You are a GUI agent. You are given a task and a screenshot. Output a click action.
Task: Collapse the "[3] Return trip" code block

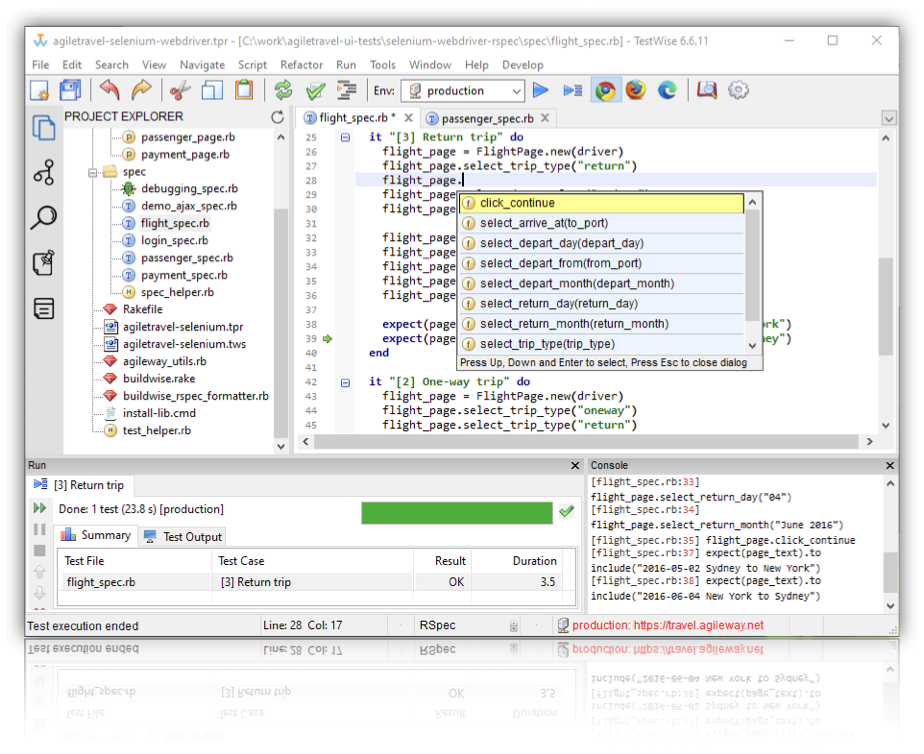coord(345,138)
